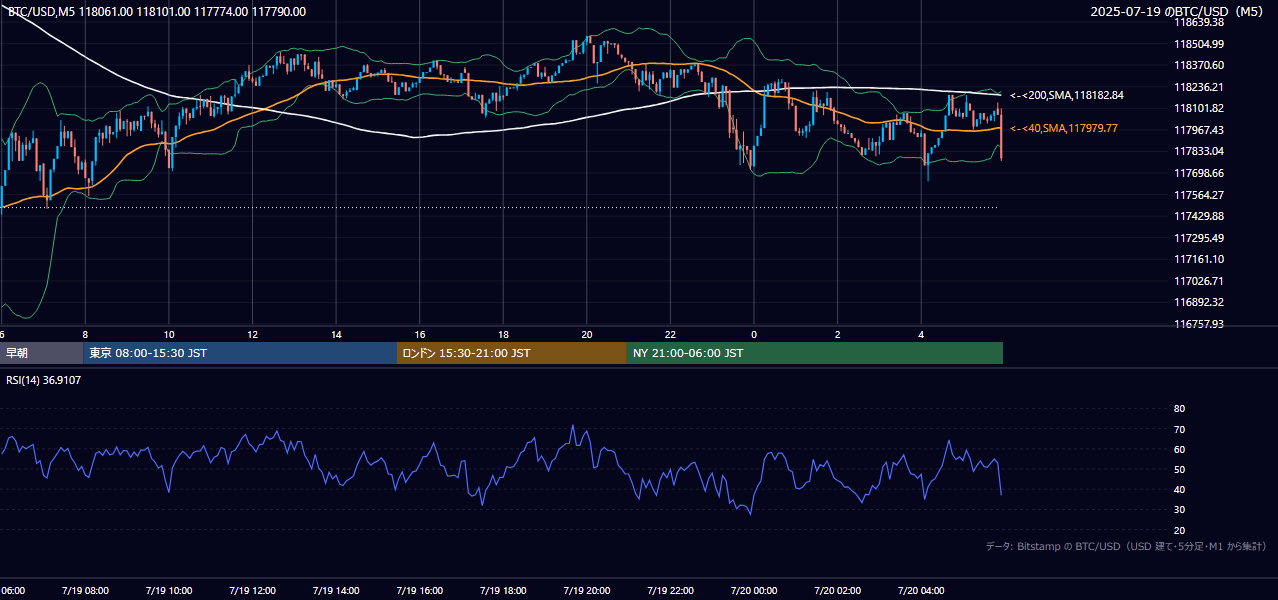This screenshot has width=1278, height=600.
Task: Click the BTC/USD,M5 OHLC header text
Action: point(157,12)
